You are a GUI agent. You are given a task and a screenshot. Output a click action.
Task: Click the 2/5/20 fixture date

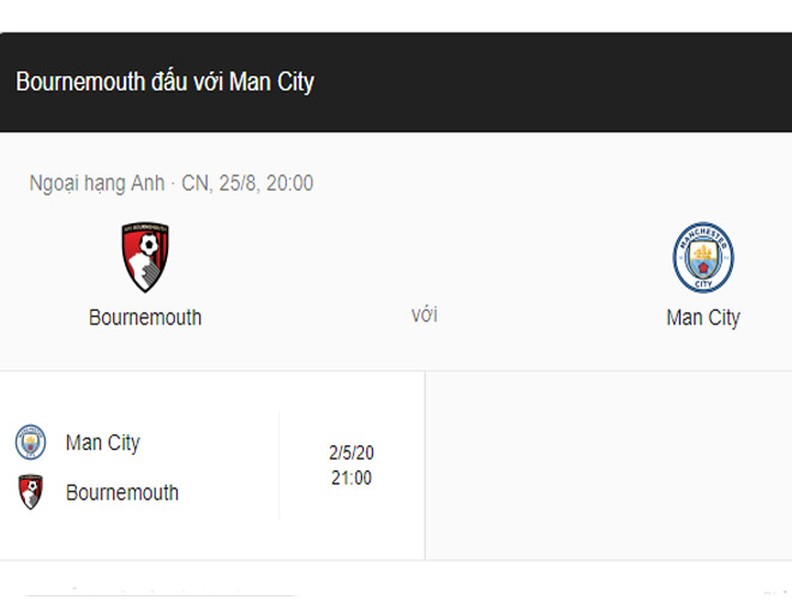click(x=352, y=453)
